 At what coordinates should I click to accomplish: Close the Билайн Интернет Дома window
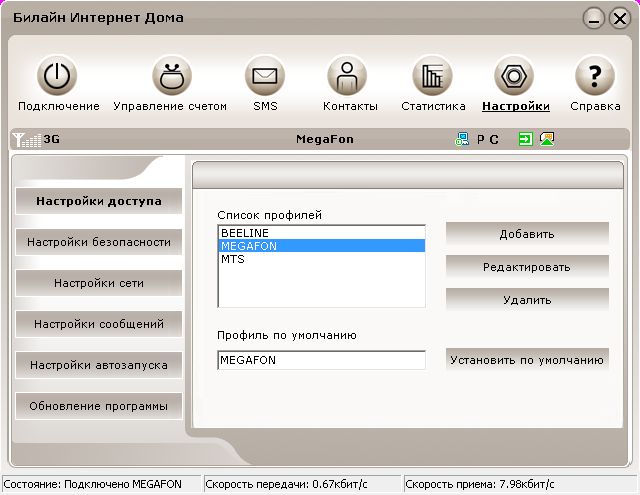pos(620,18)
